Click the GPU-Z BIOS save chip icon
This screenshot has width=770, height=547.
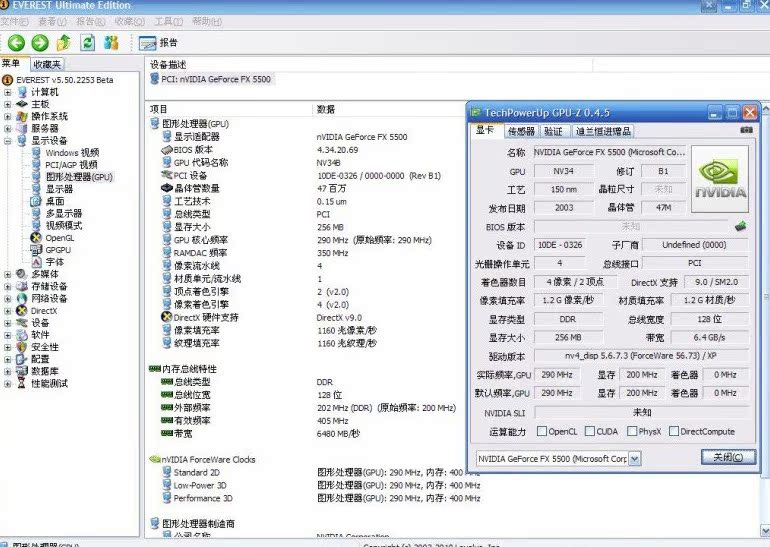[x=741, y=226]
